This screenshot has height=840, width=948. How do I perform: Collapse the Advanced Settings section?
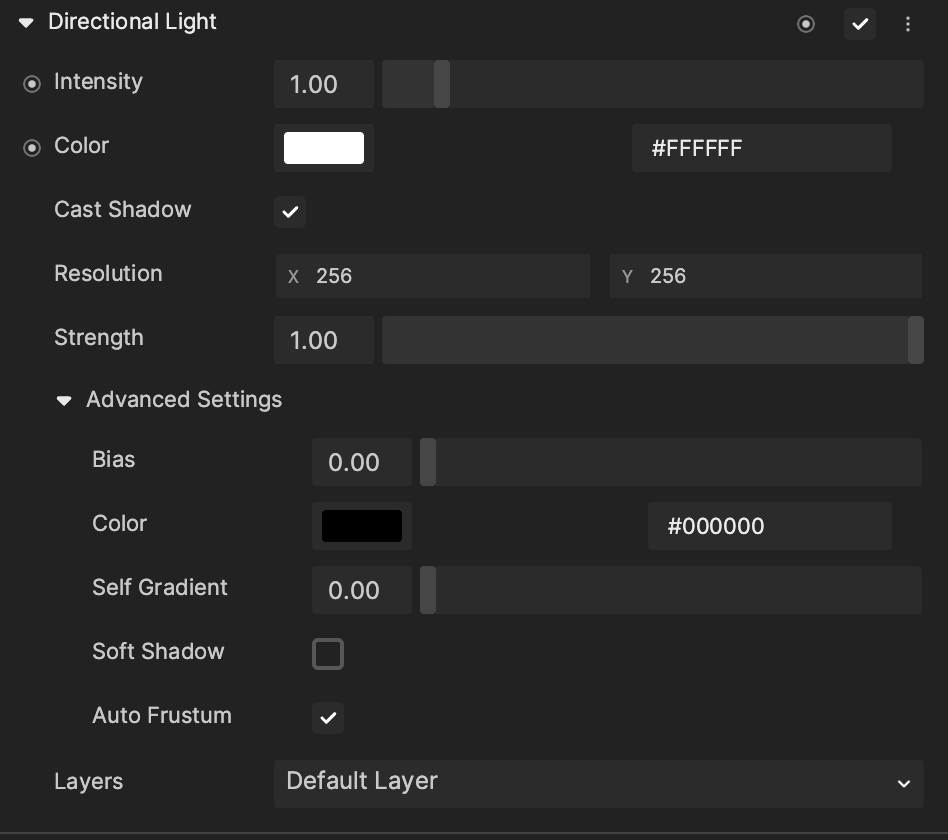(x=64, y=399)
